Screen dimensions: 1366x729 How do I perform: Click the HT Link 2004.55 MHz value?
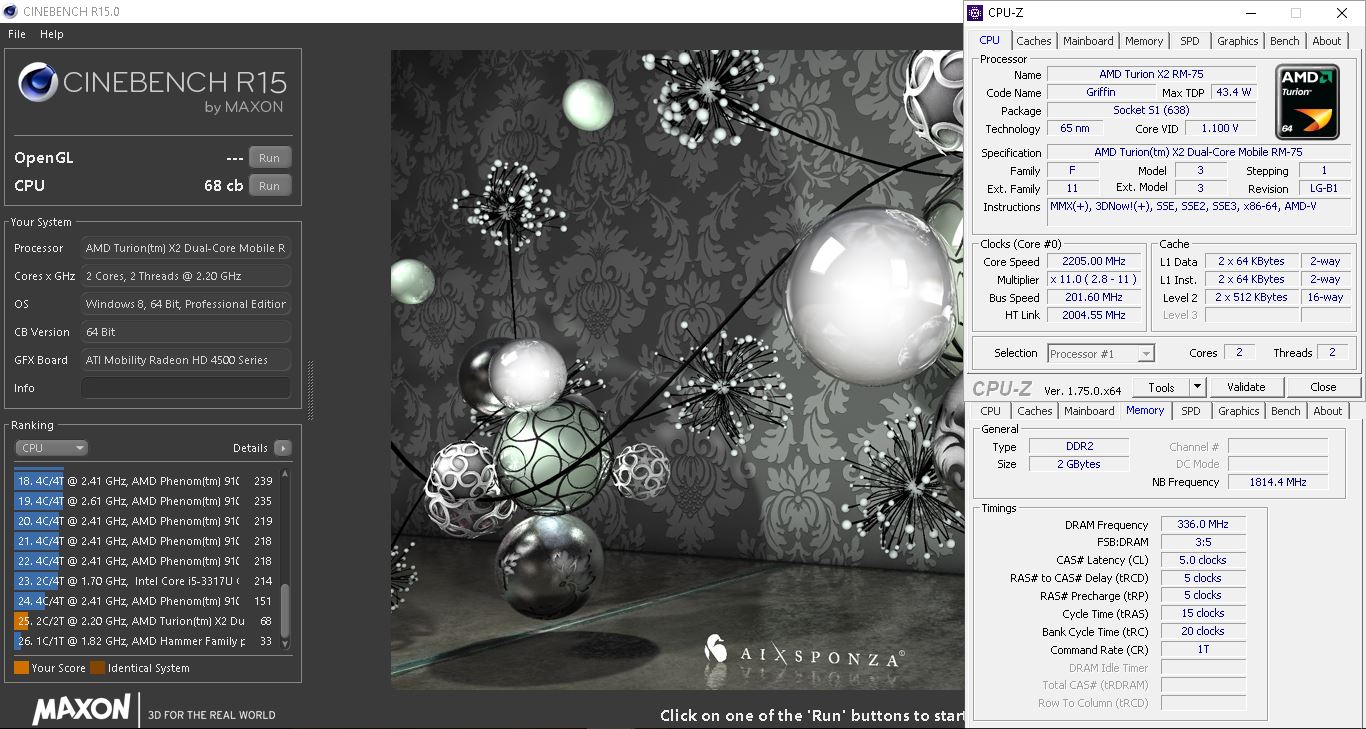point(1093,316)
